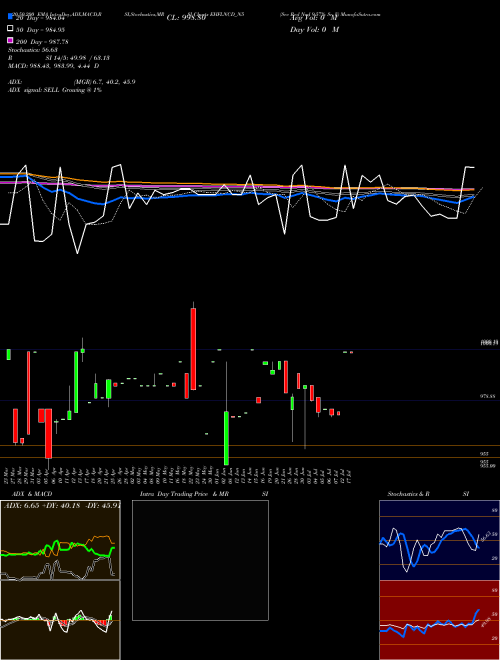Click the tall green candlestick at chart bottom
This screenshot has width=500, height=660.
click(226, 438)
